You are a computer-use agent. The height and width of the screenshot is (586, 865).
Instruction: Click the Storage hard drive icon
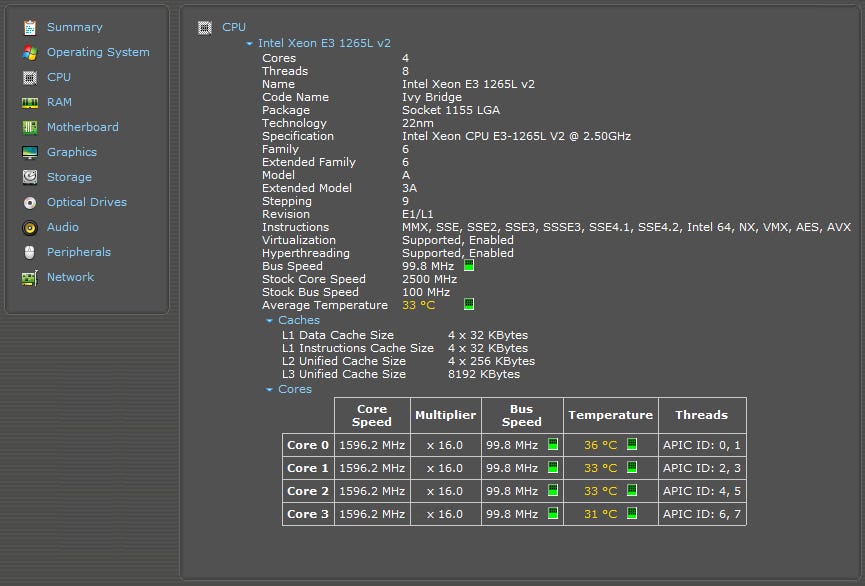coord(29,177)
